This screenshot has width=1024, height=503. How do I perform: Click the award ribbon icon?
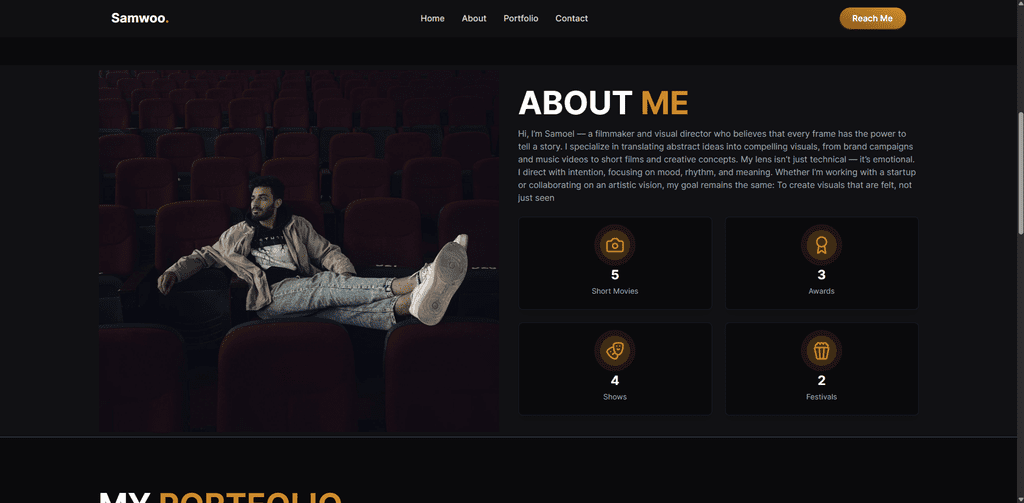tap(821, 245)
